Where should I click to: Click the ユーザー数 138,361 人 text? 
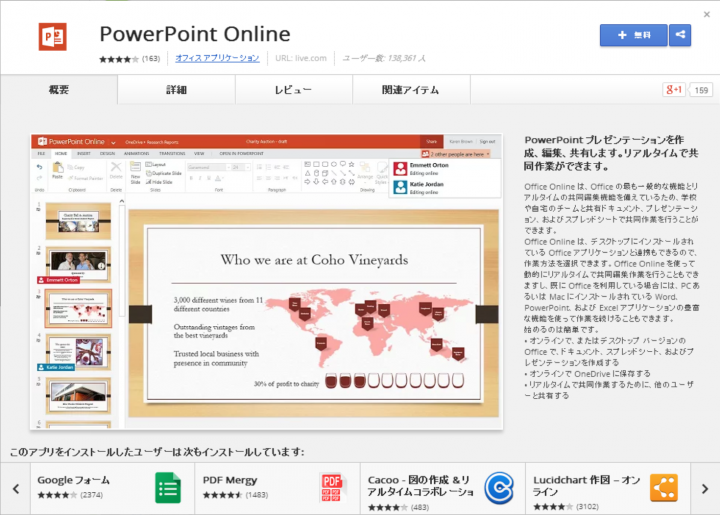384,58
